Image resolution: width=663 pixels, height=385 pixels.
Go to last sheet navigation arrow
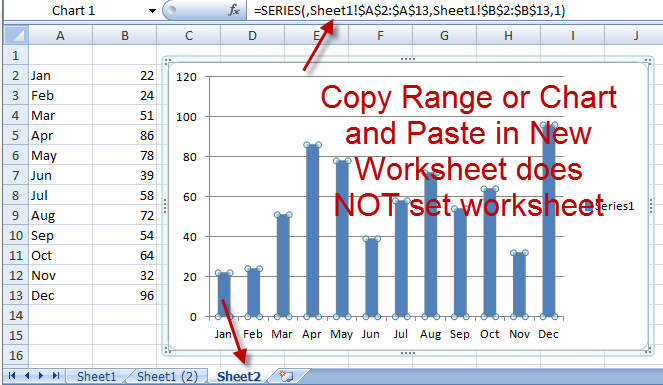[x=56, y=375]
